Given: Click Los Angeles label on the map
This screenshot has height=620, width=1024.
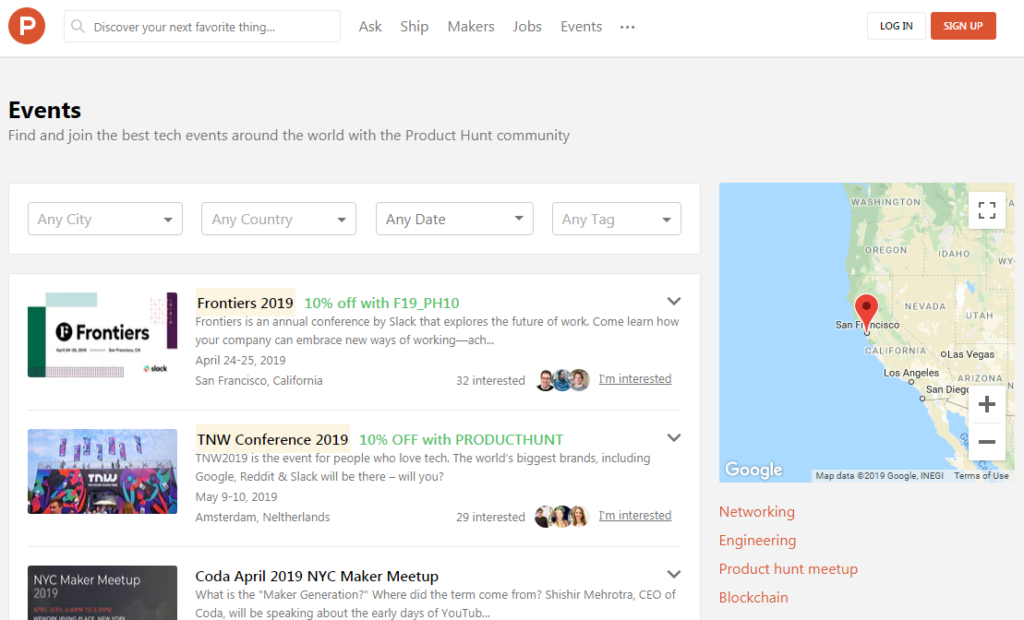Looking at the screenshot, I should tap(911, 372).
